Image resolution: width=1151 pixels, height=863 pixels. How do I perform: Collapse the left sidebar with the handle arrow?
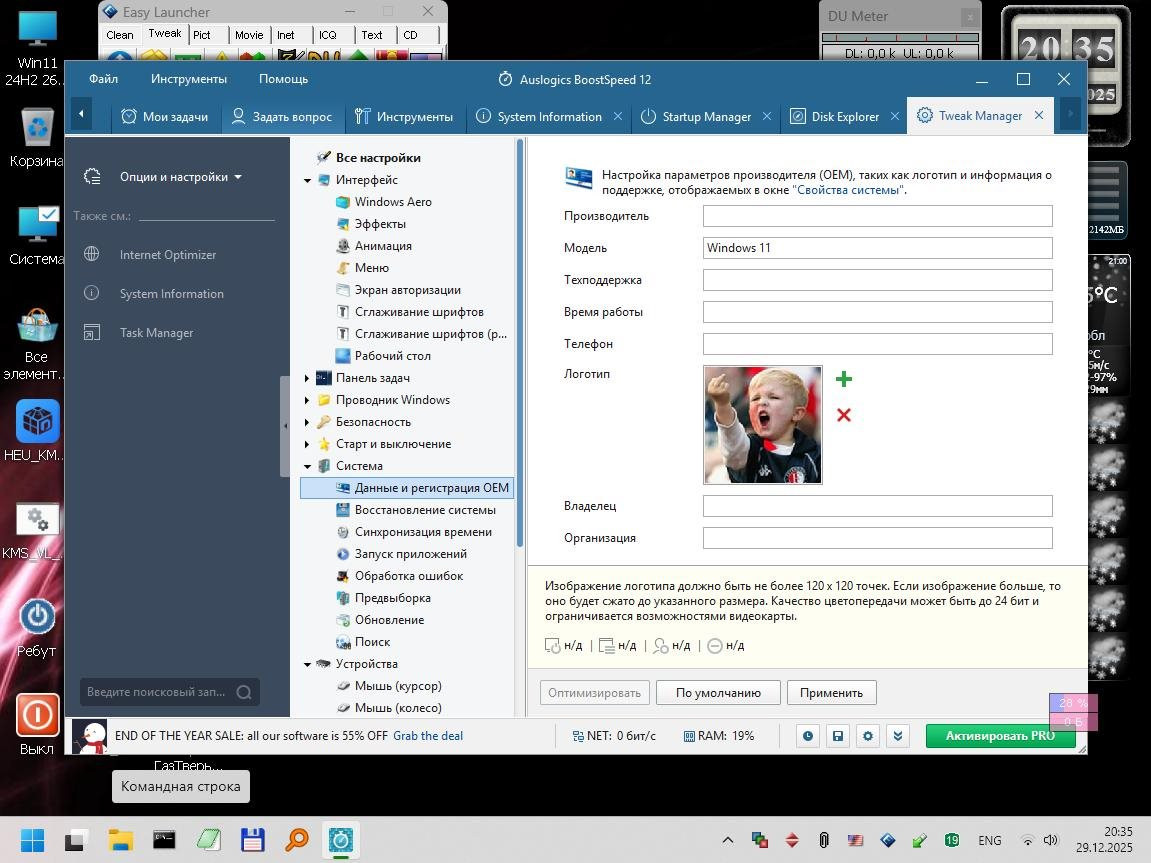click(x=285, y=426)
